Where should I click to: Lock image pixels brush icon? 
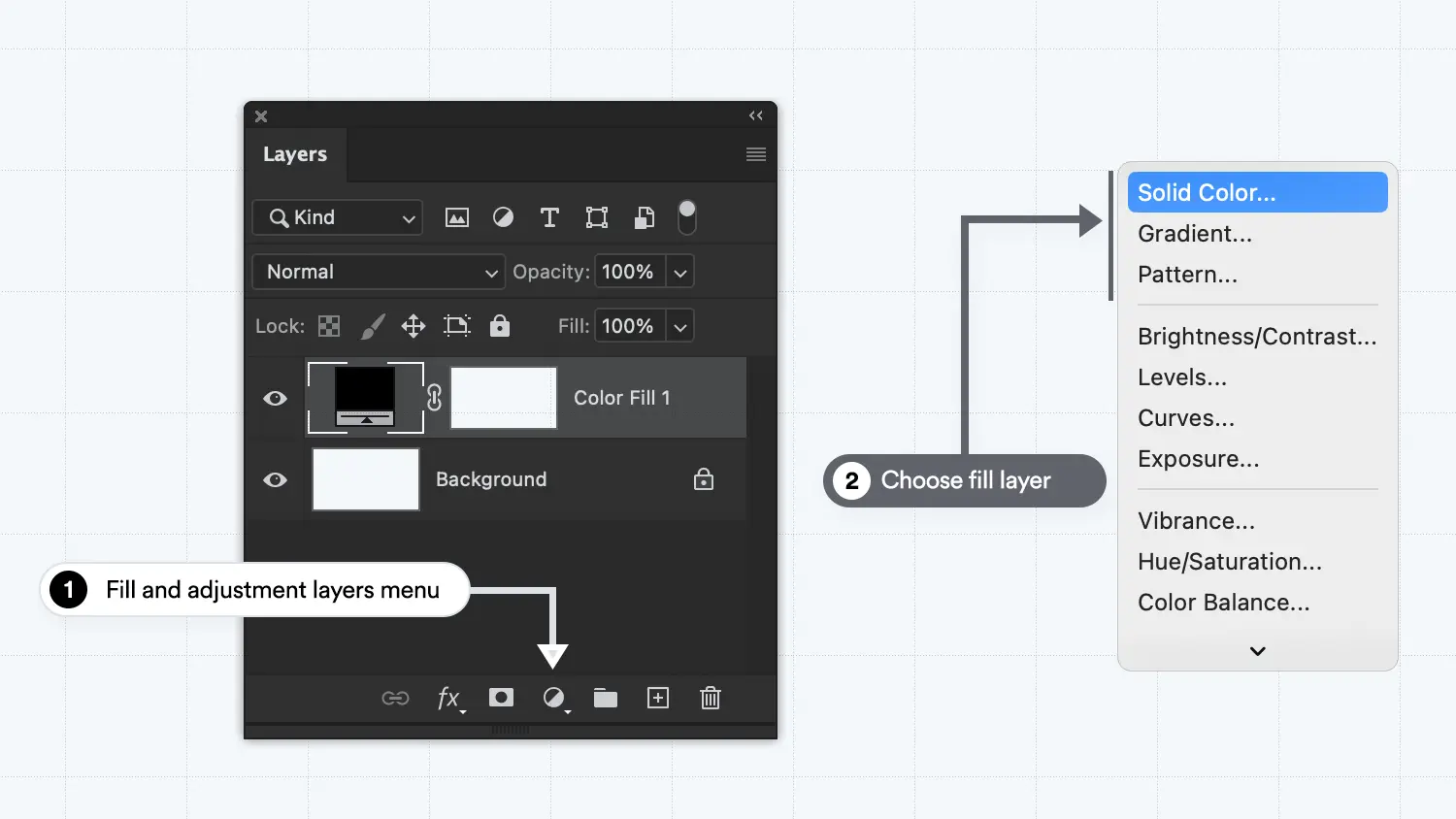[x=372, y=326]
